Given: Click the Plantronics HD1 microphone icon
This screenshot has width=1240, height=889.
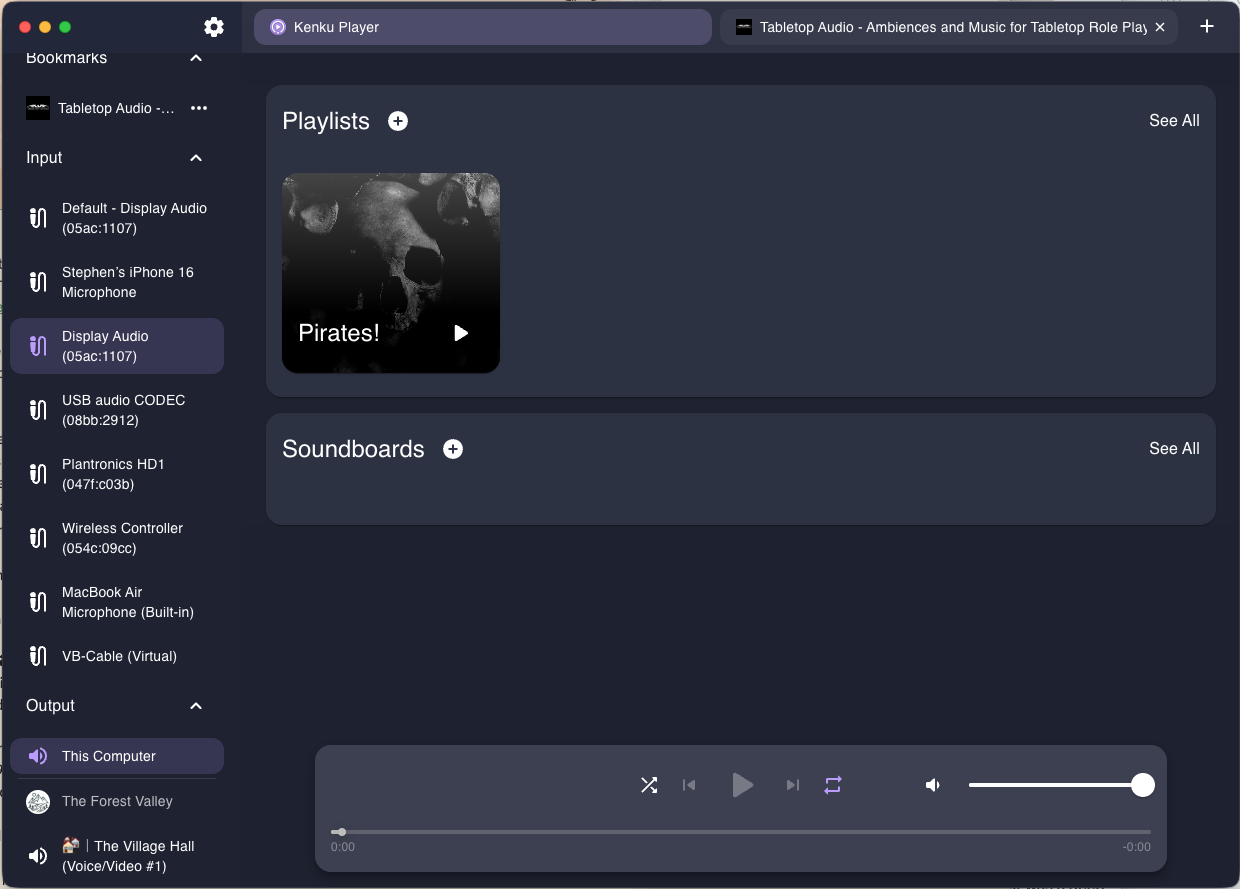Looking at the screenshot, I should coord(38,474).
